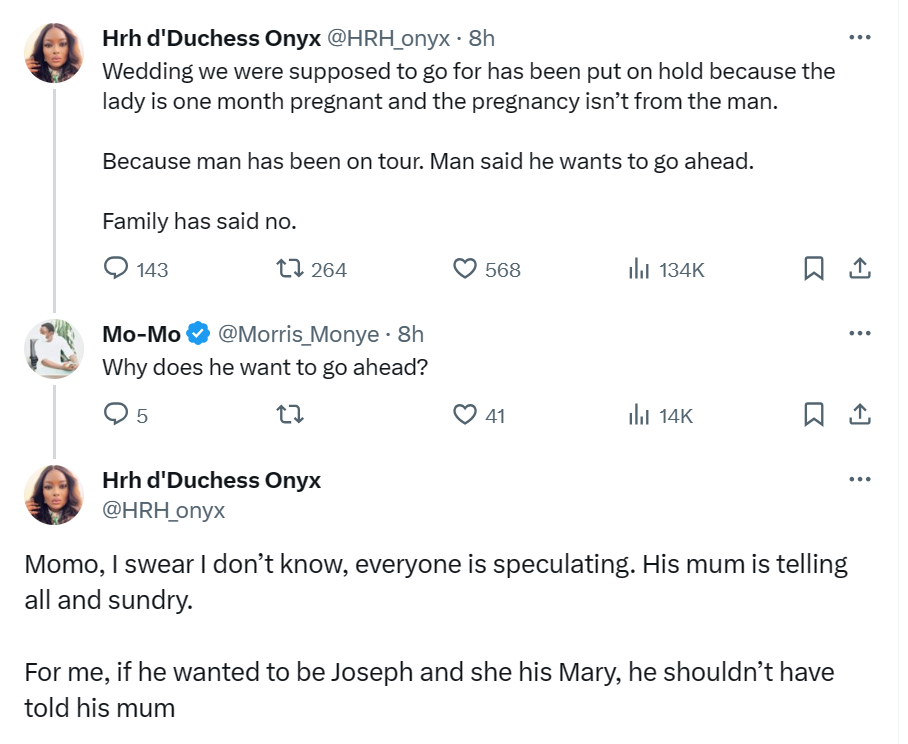Bookmark the wedding on hold tweet
The image size is (908, 744).
pos(814,269)
